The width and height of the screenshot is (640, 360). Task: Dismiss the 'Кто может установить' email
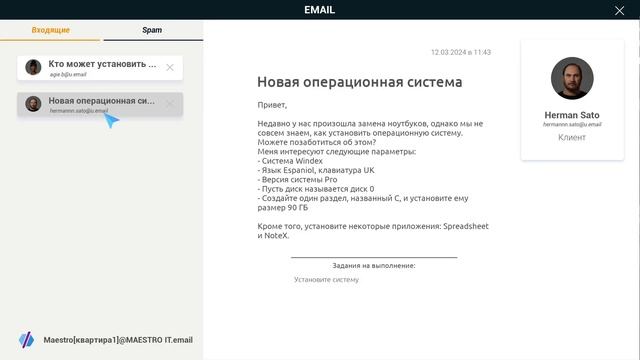[170, 67]
